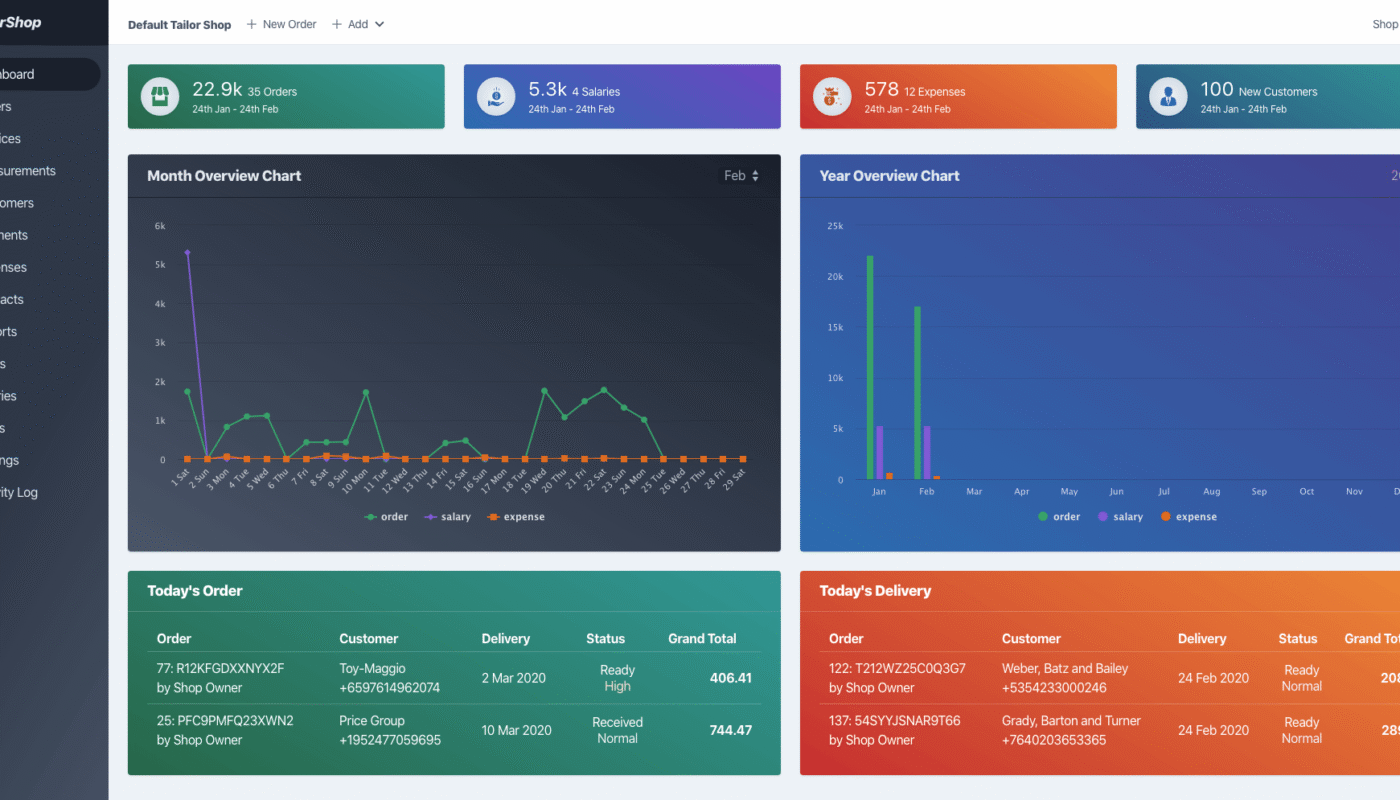Open delivery order 122: T212WZ25C0Q3G7

[x=897, y=669]
